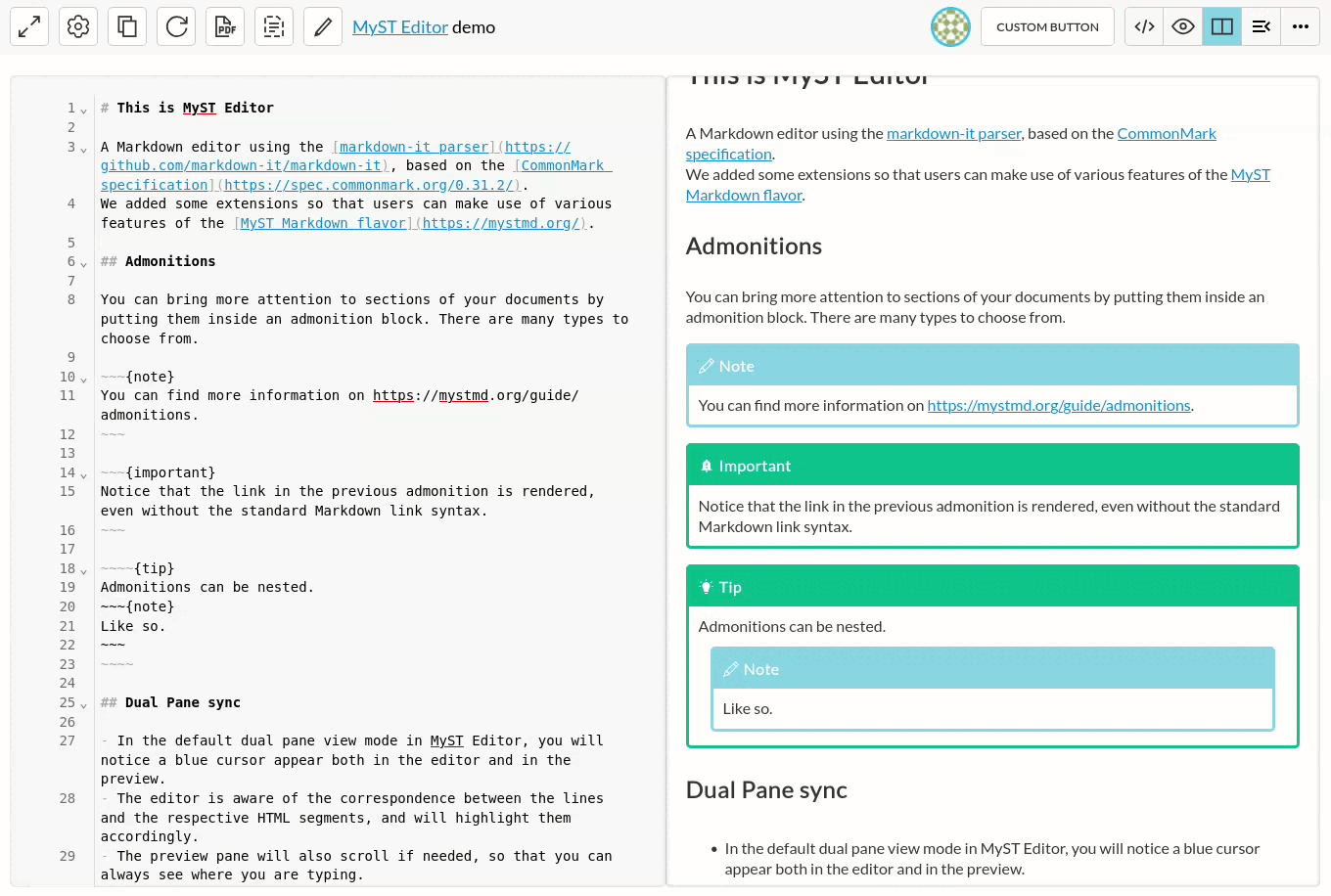Toggle the outline list view icon
This screenshot has height=896, width=1331.
coord(1262,26)
